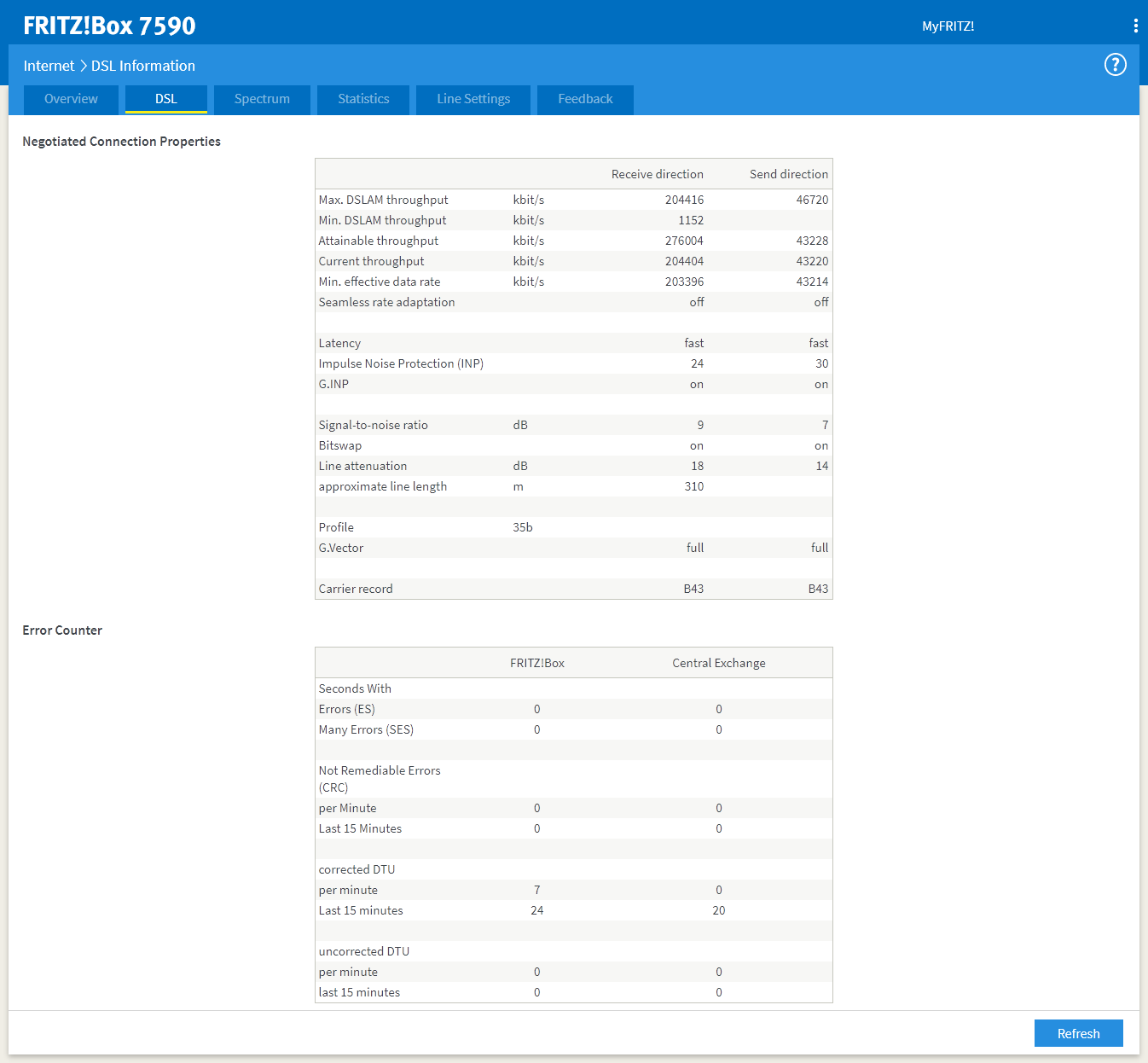Viewport: 1148px width, 1063px height.
Task: Go to the Feedback tab
Action: pyautogui.click(x=585, y=99)
